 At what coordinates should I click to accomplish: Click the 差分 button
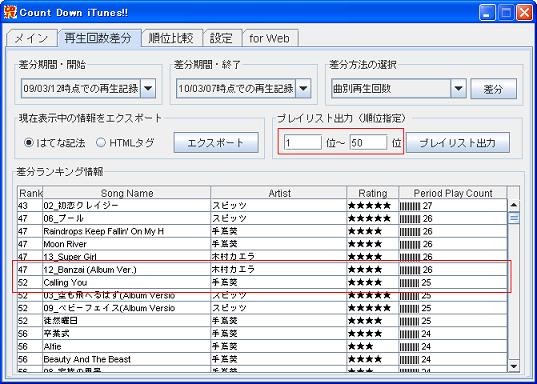[493, 89]
